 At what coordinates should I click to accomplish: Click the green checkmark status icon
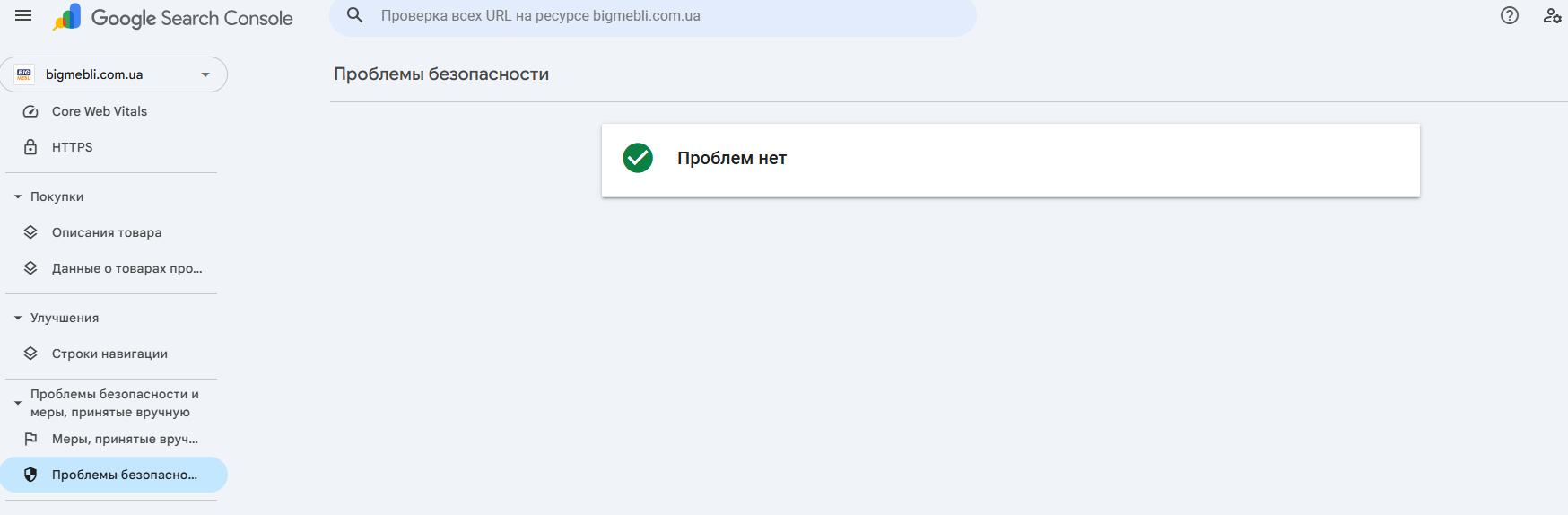pyautogui.click(x=638, y=159)
